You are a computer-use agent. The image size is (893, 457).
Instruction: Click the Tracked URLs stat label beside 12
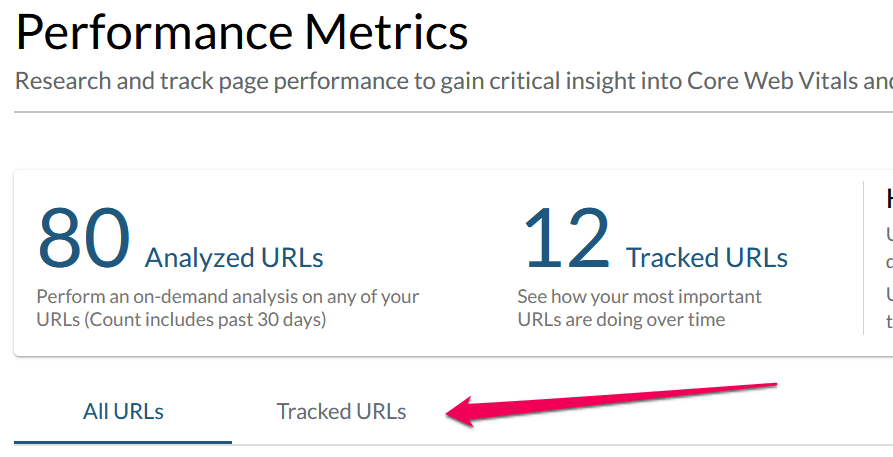pyautogui.click(x=707, y=258)
